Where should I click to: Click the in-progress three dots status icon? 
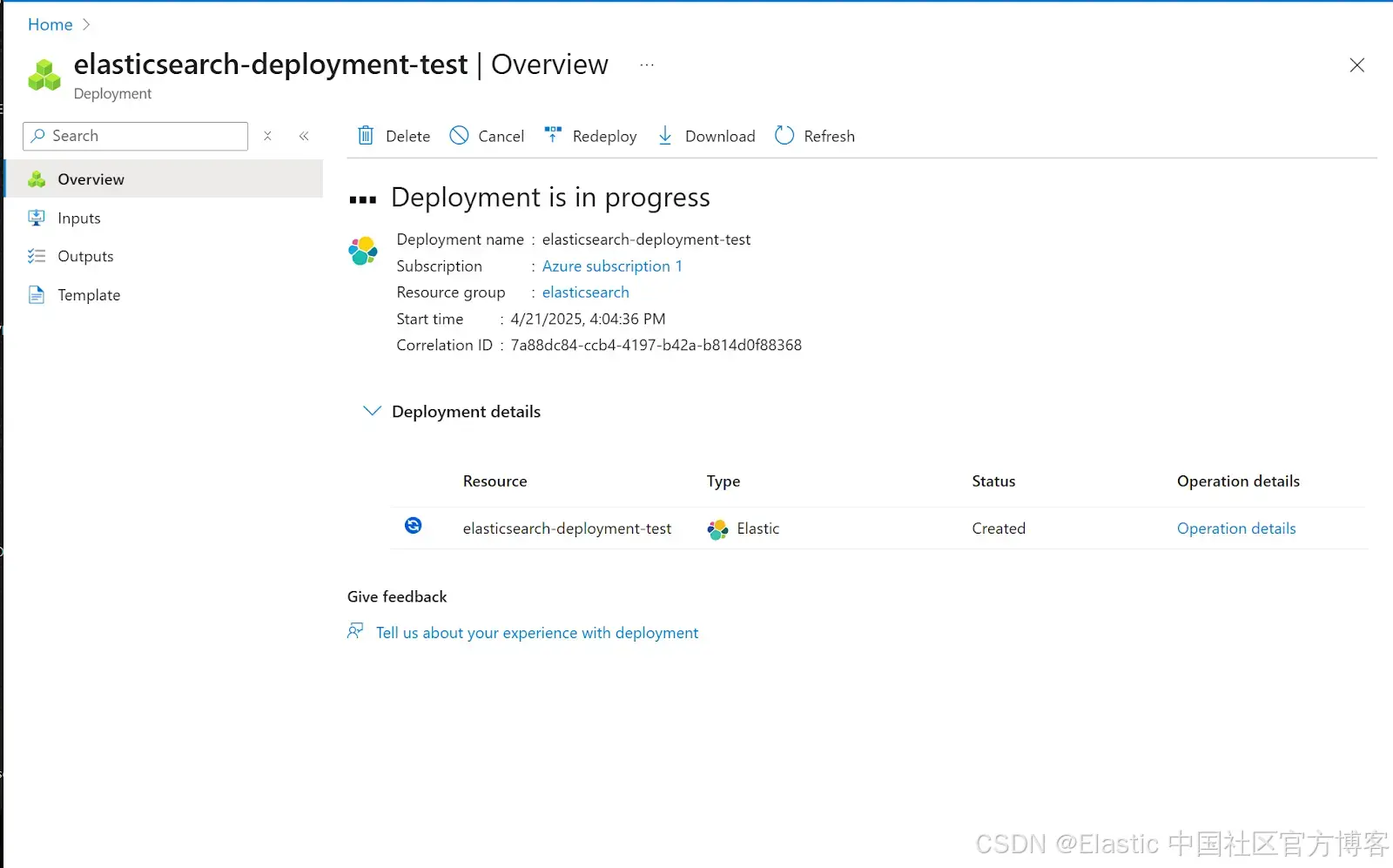pos(362,200)
